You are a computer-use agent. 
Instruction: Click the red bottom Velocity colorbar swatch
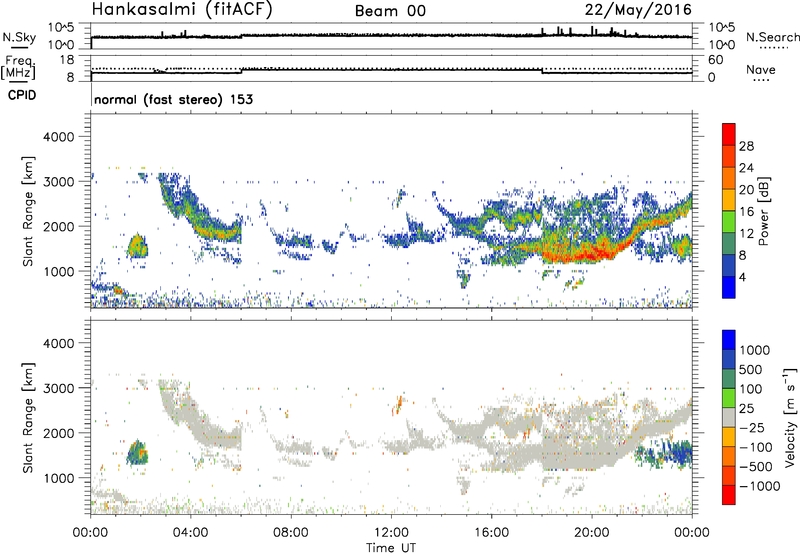(729, 495)
